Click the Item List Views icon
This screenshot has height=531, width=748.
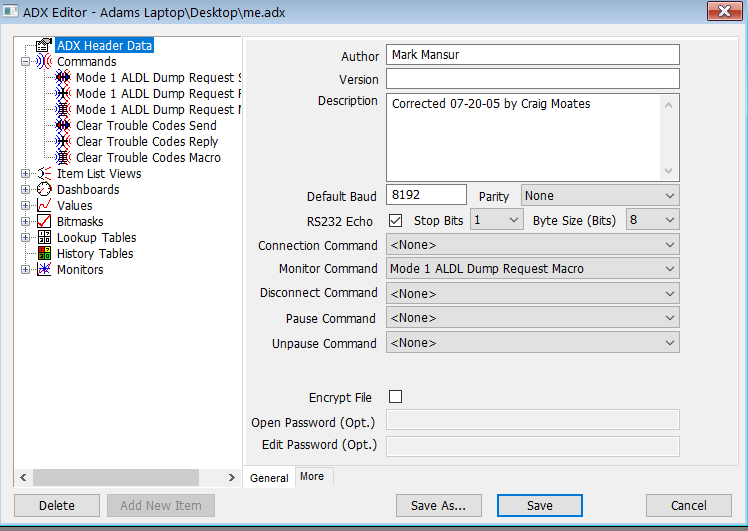44,174
